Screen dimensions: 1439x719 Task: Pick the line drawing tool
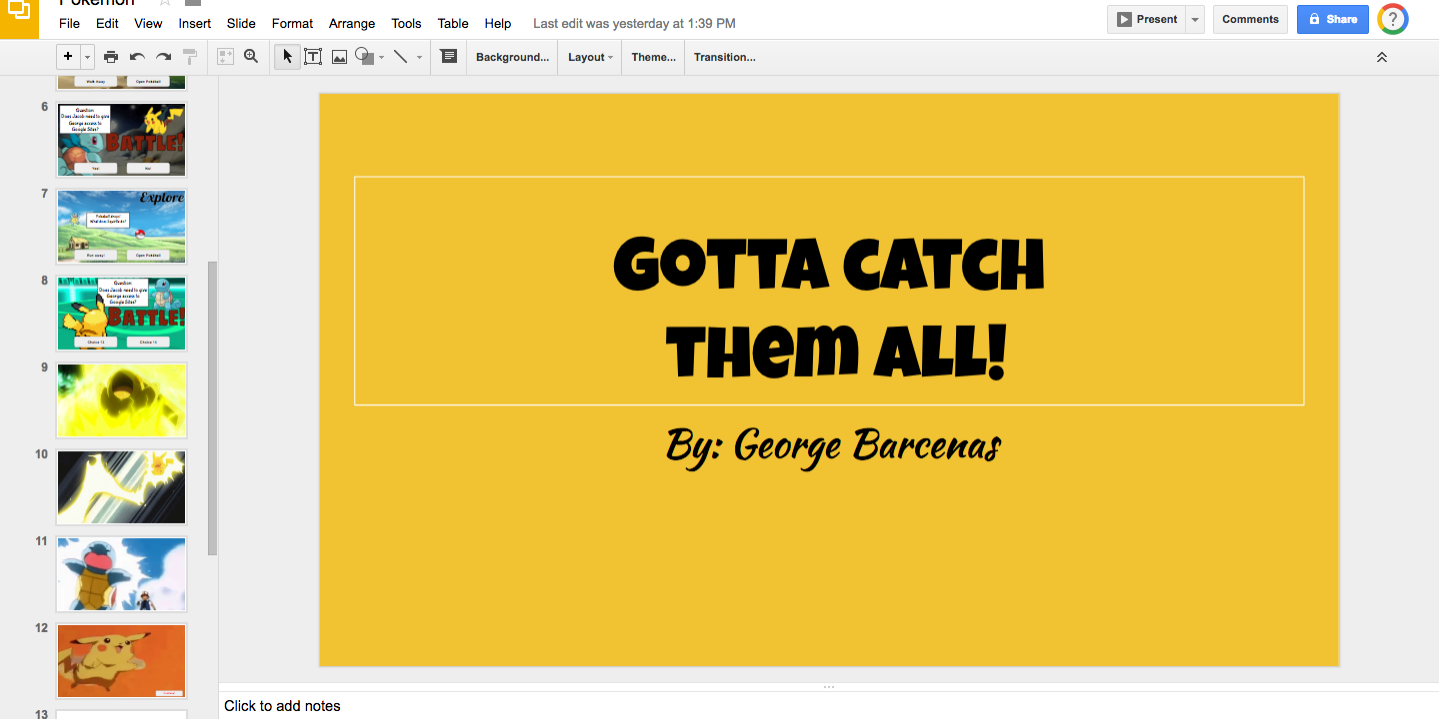pyautogui.click(x=400, y=57)
